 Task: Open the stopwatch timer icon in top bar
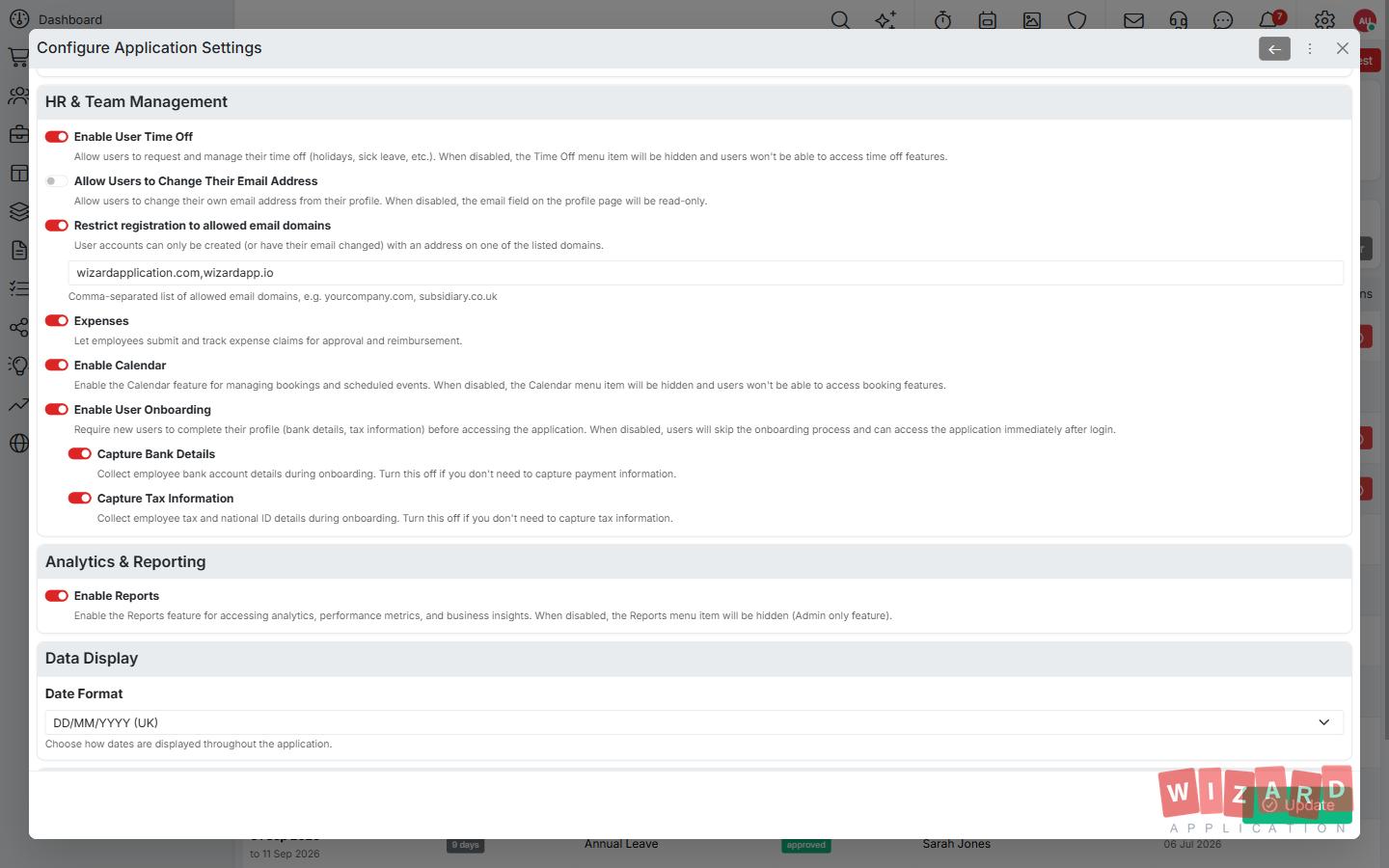click(x=943, y=20)
